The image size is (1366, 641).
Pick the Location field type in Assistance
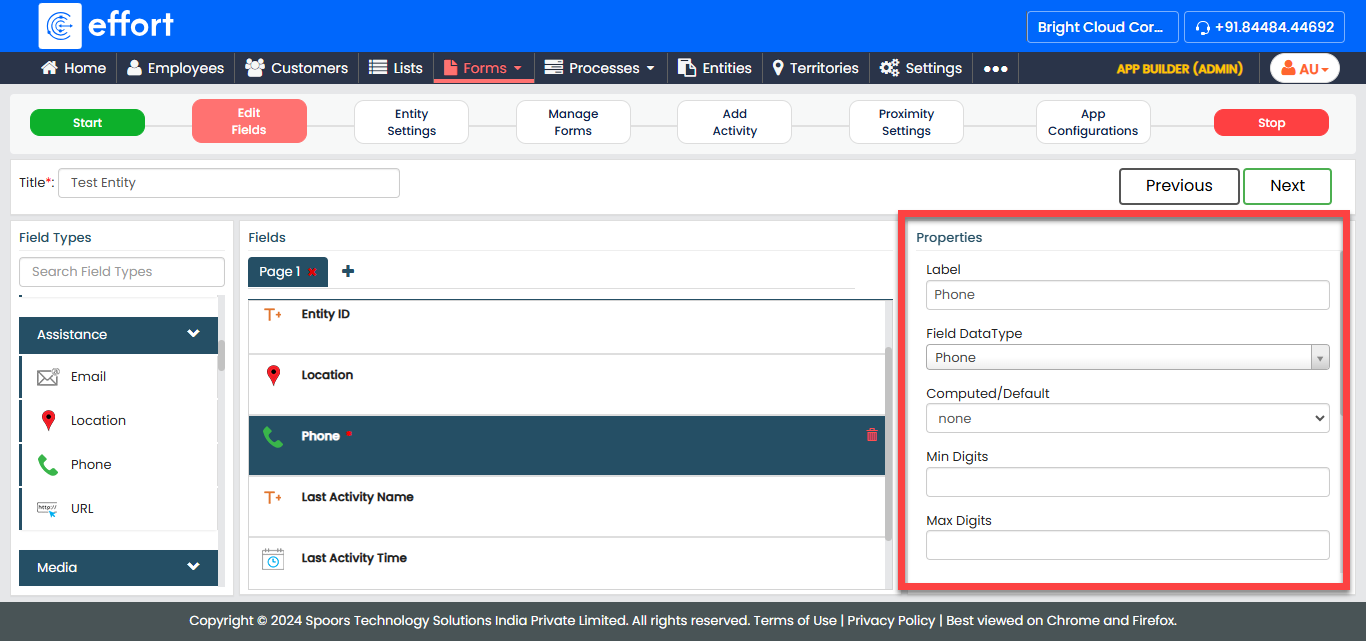[x=98, y=420]
